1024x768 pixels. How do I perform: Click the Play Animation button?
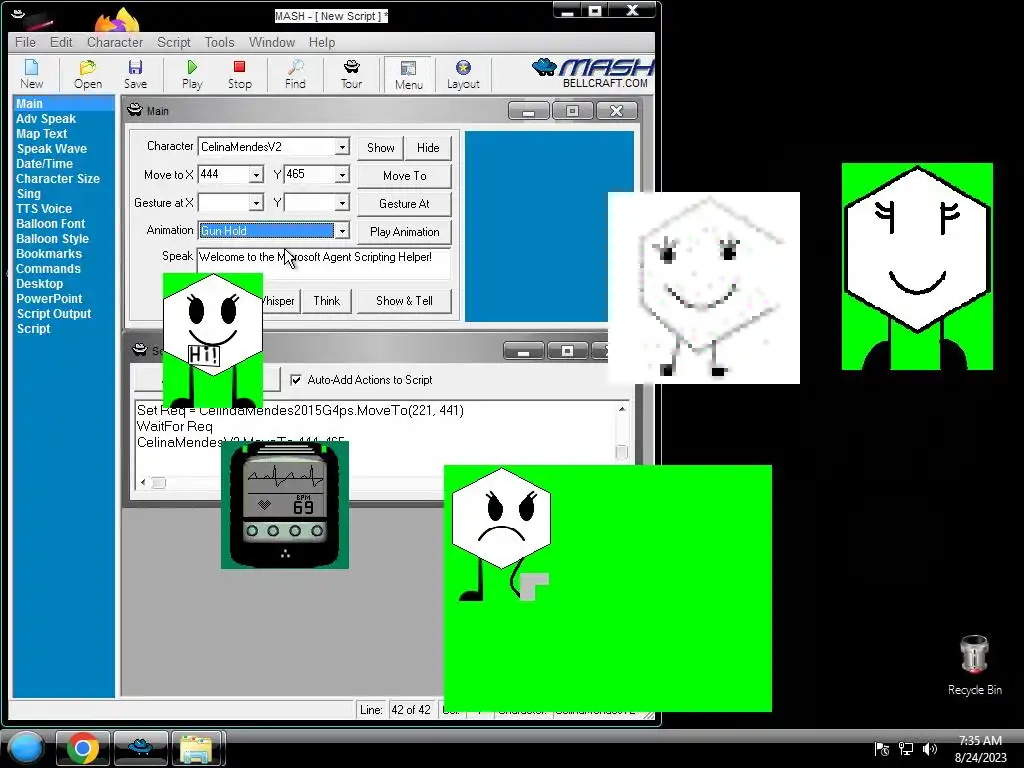404,232
